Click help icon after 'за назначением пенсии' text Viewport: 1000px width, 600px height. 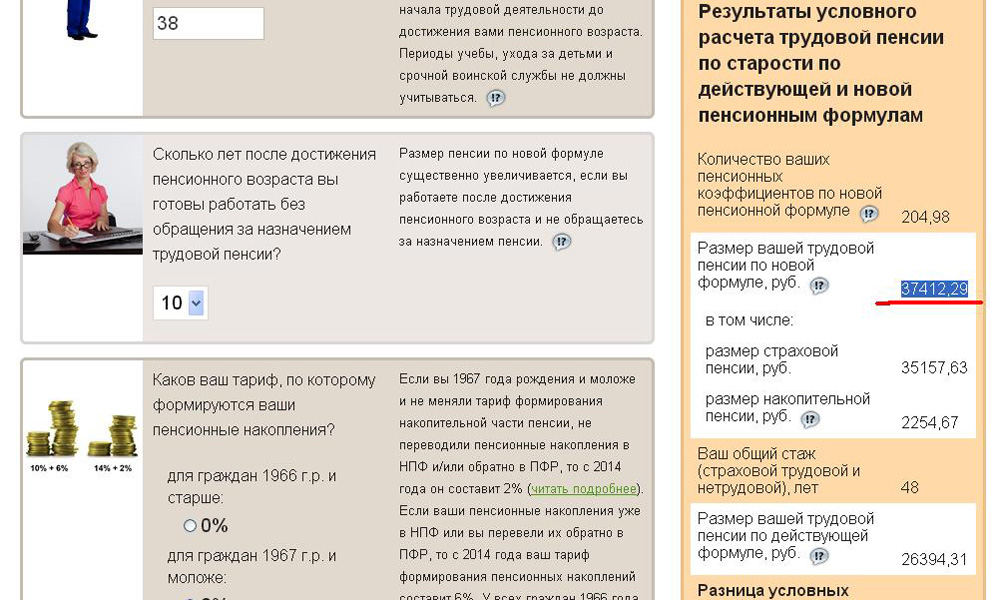(562, 242)
